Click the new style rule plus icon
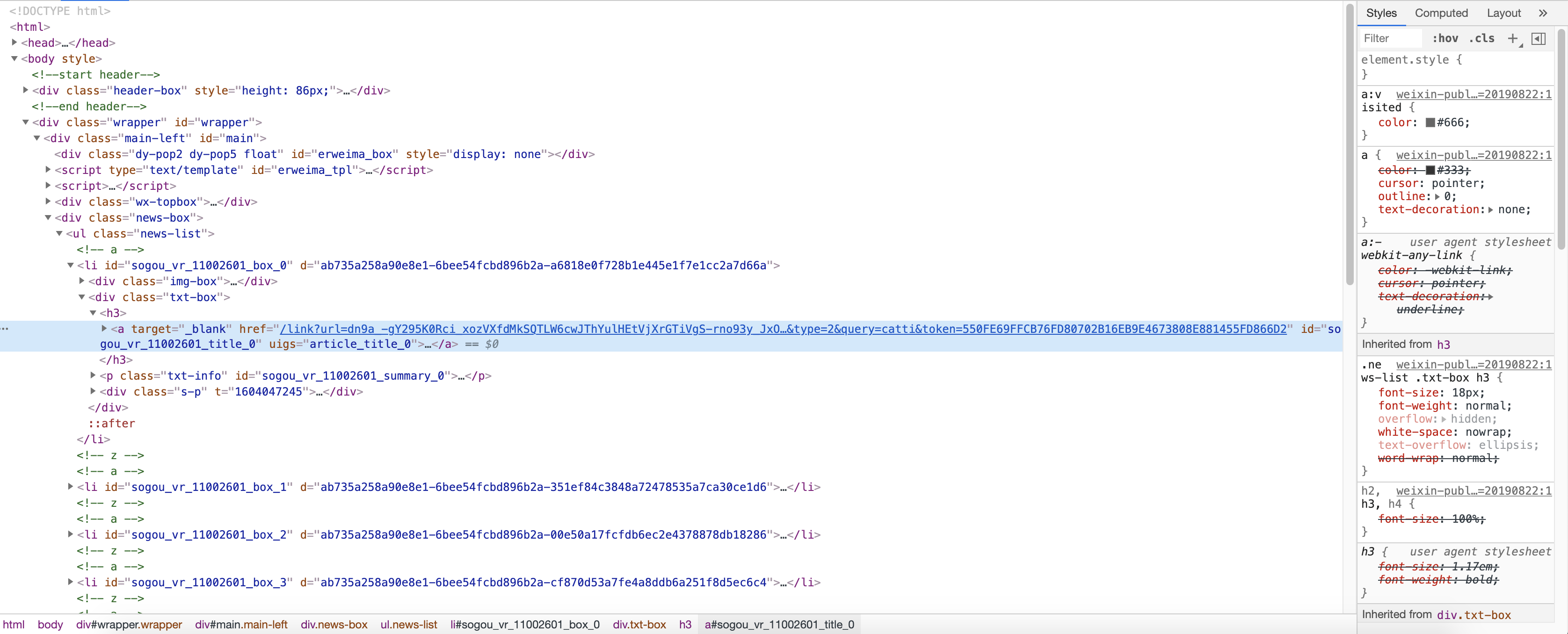This screenshot has width=1568, height=634. coord(1512,38)
